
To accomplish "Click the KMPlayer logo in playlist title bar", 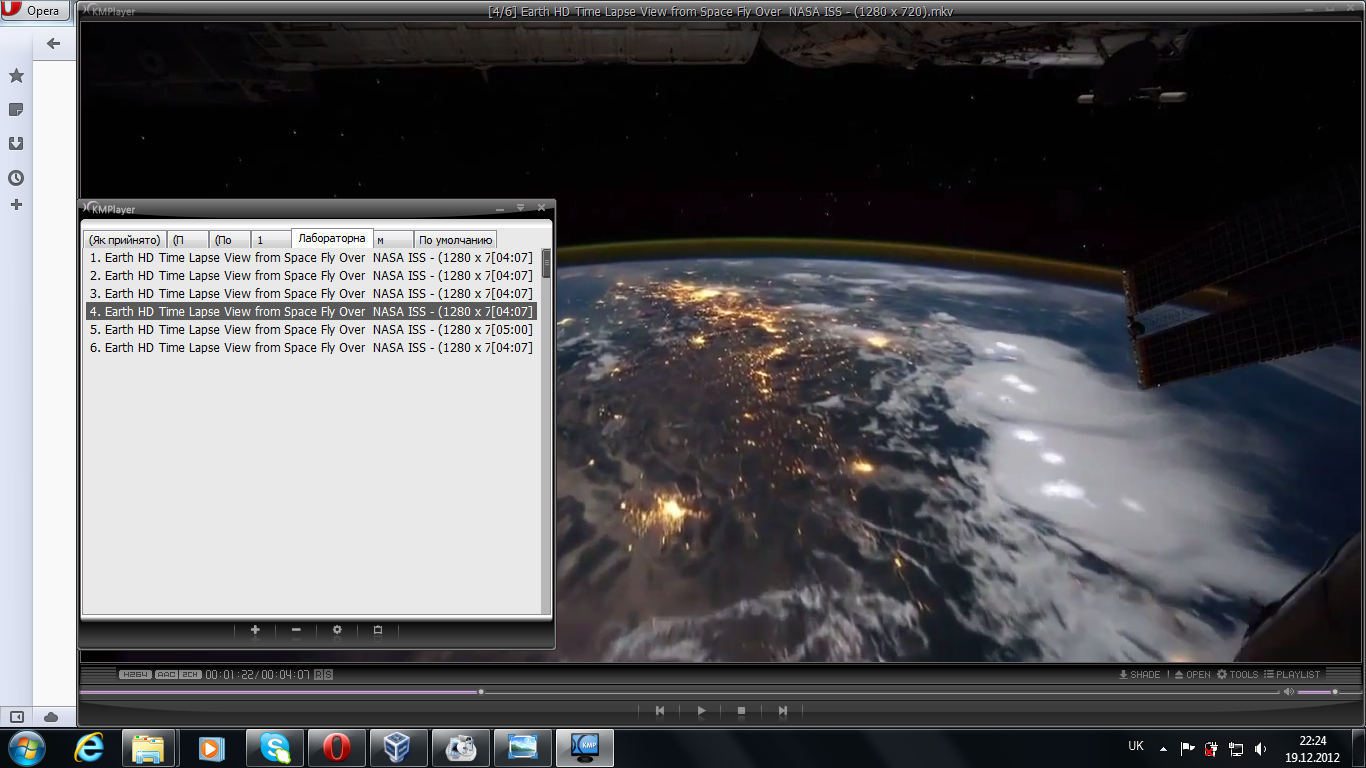I will (109, 208).
